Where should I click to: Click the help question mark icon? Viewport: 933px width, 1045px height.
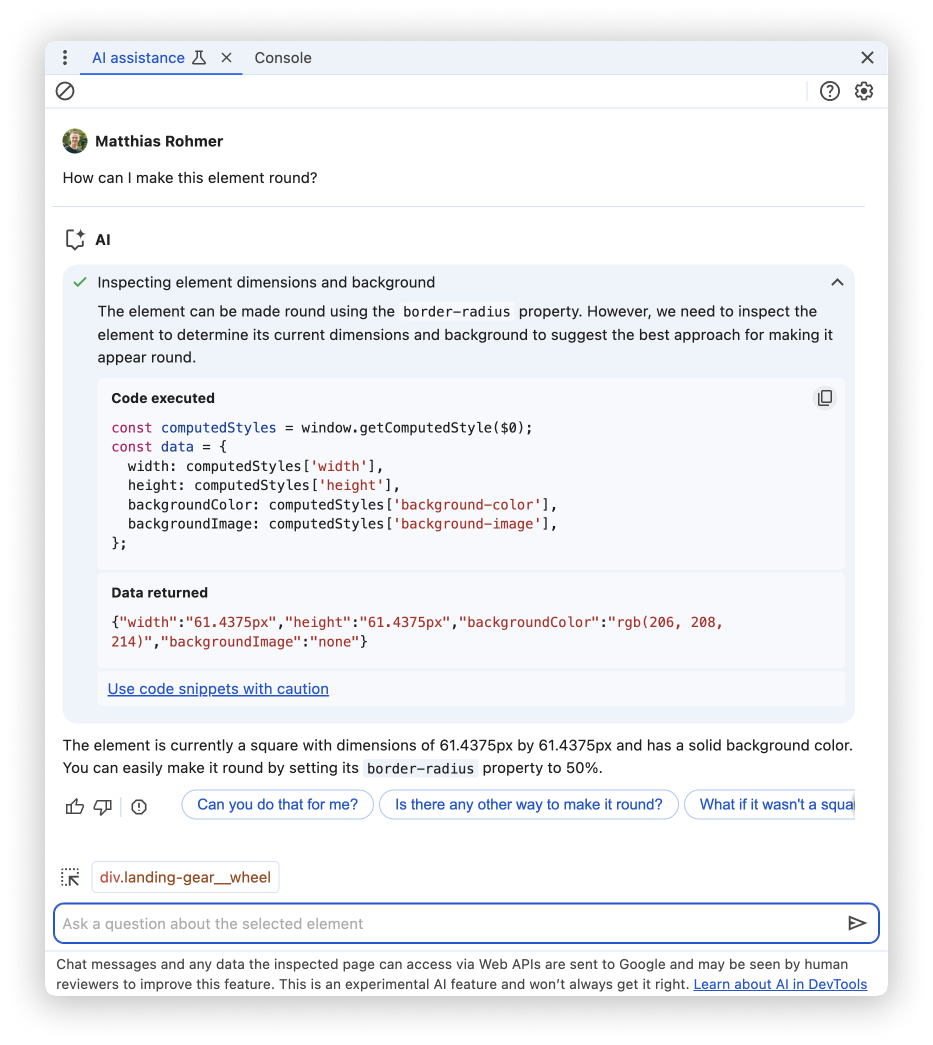pyautogui.click(x=830, y=91)
